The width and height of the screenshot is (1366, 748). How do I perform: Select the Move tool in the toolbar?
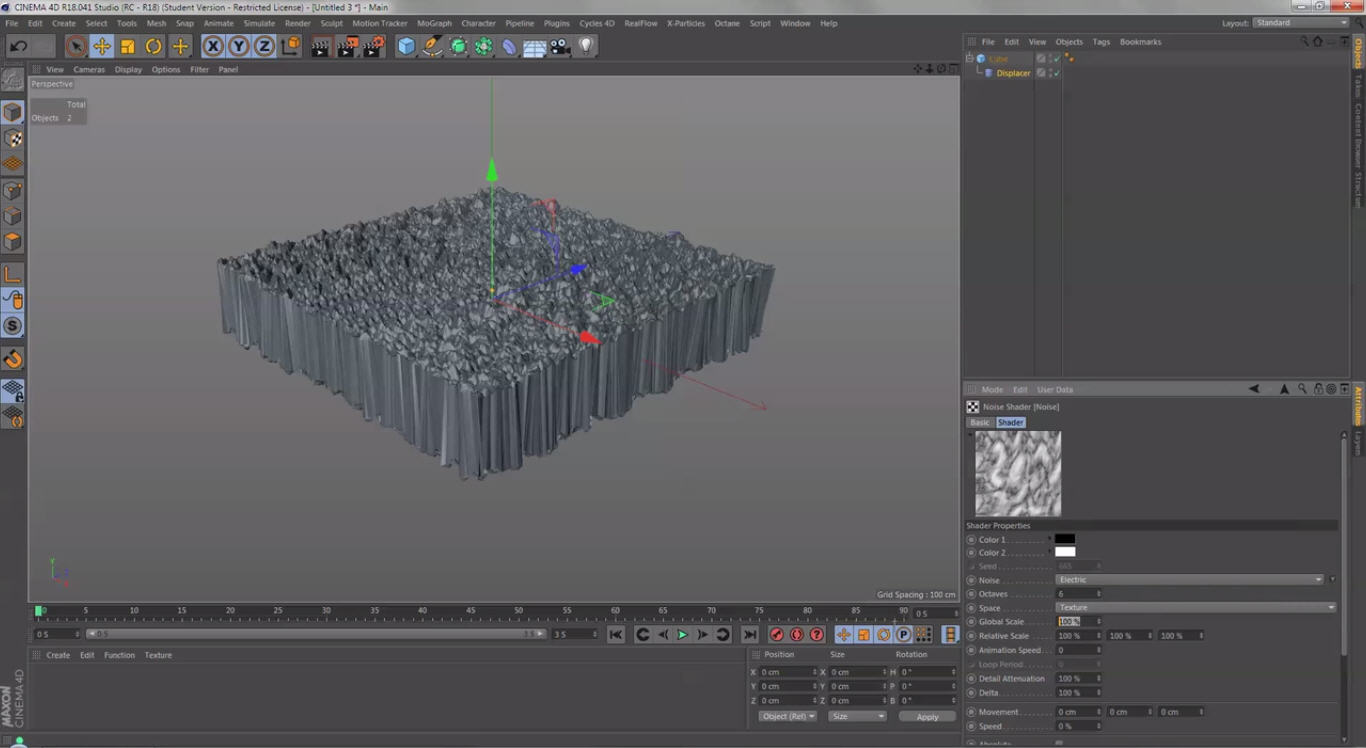click(101, 46)
